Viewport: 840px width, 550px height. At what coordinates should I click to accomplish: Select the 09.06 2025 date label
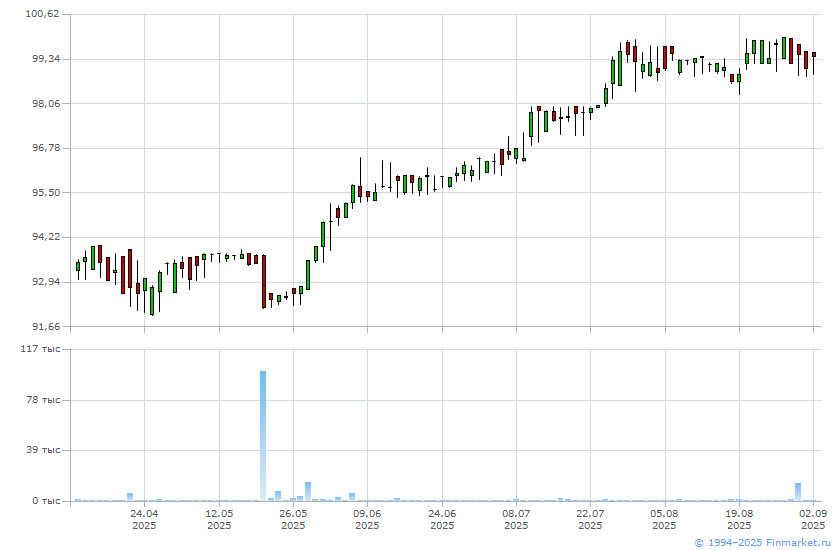(368, 519)
